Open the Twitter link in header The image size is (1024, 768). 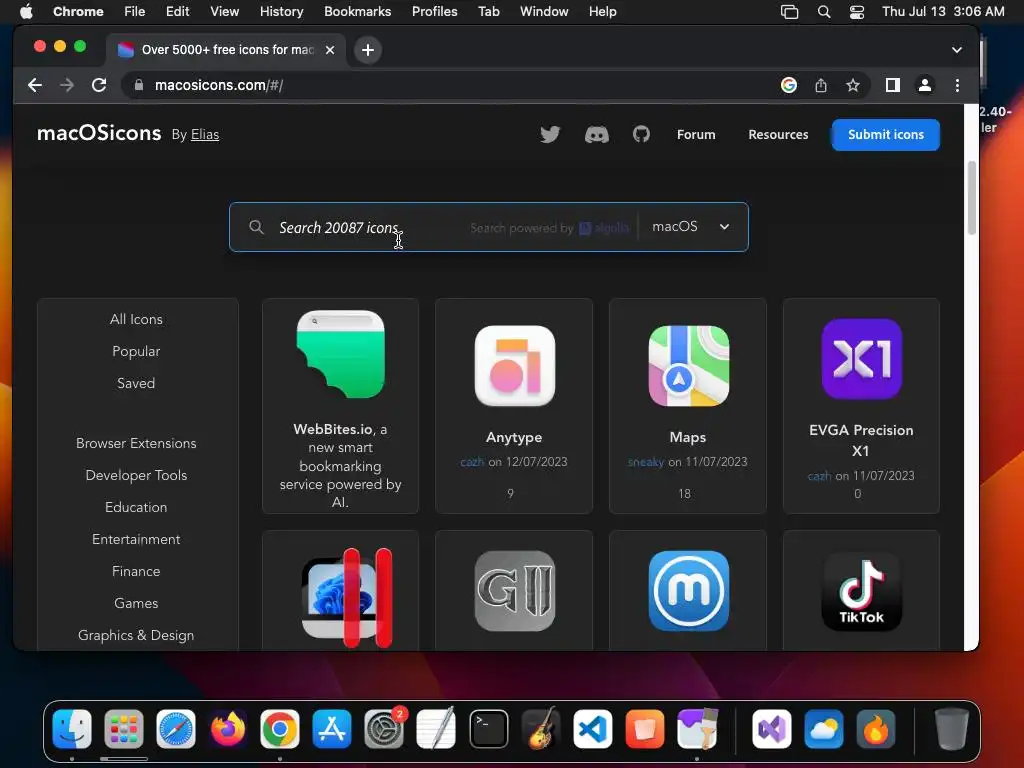click(550, 135)
